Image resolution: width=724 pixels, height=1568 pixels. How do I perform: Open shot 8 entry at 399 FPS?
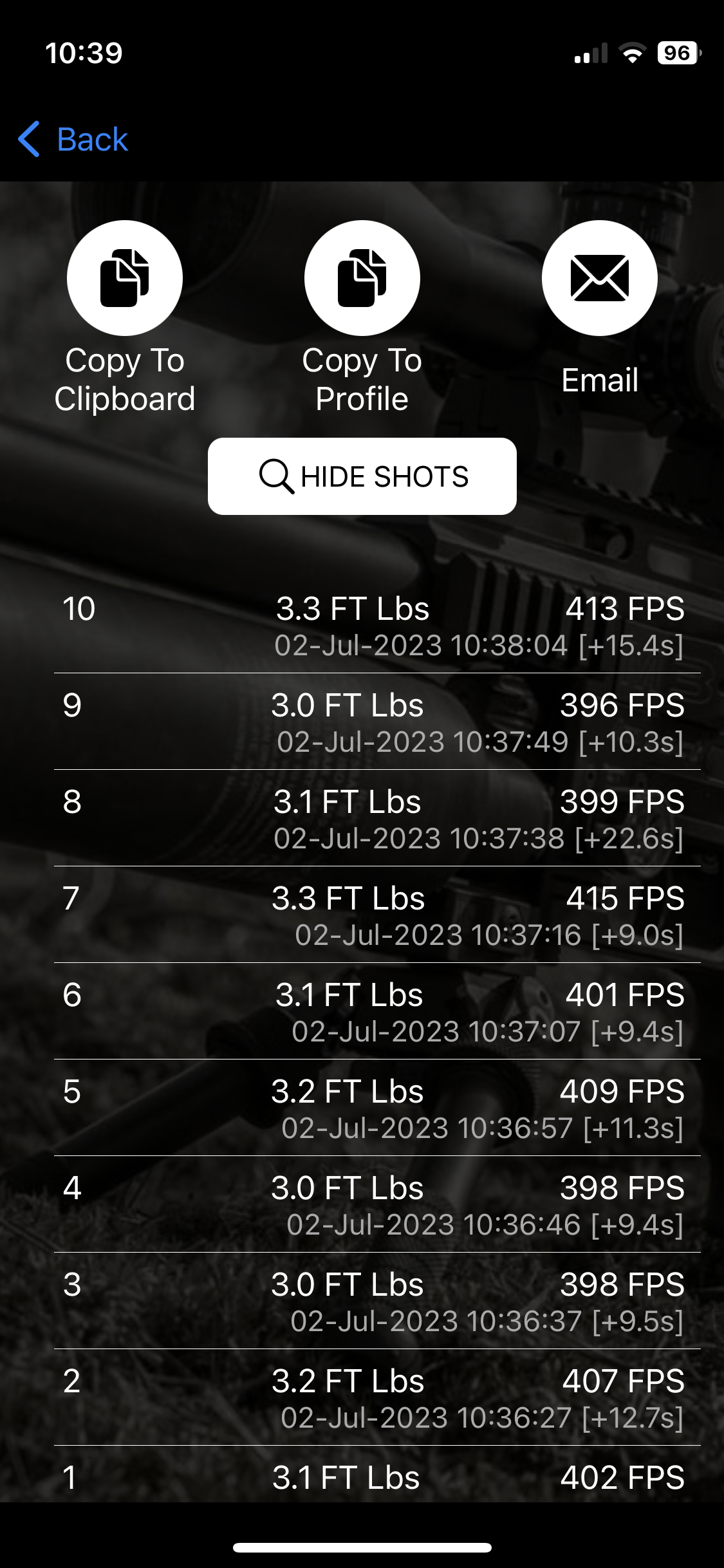pyautogui.click(x=377, y=818)
